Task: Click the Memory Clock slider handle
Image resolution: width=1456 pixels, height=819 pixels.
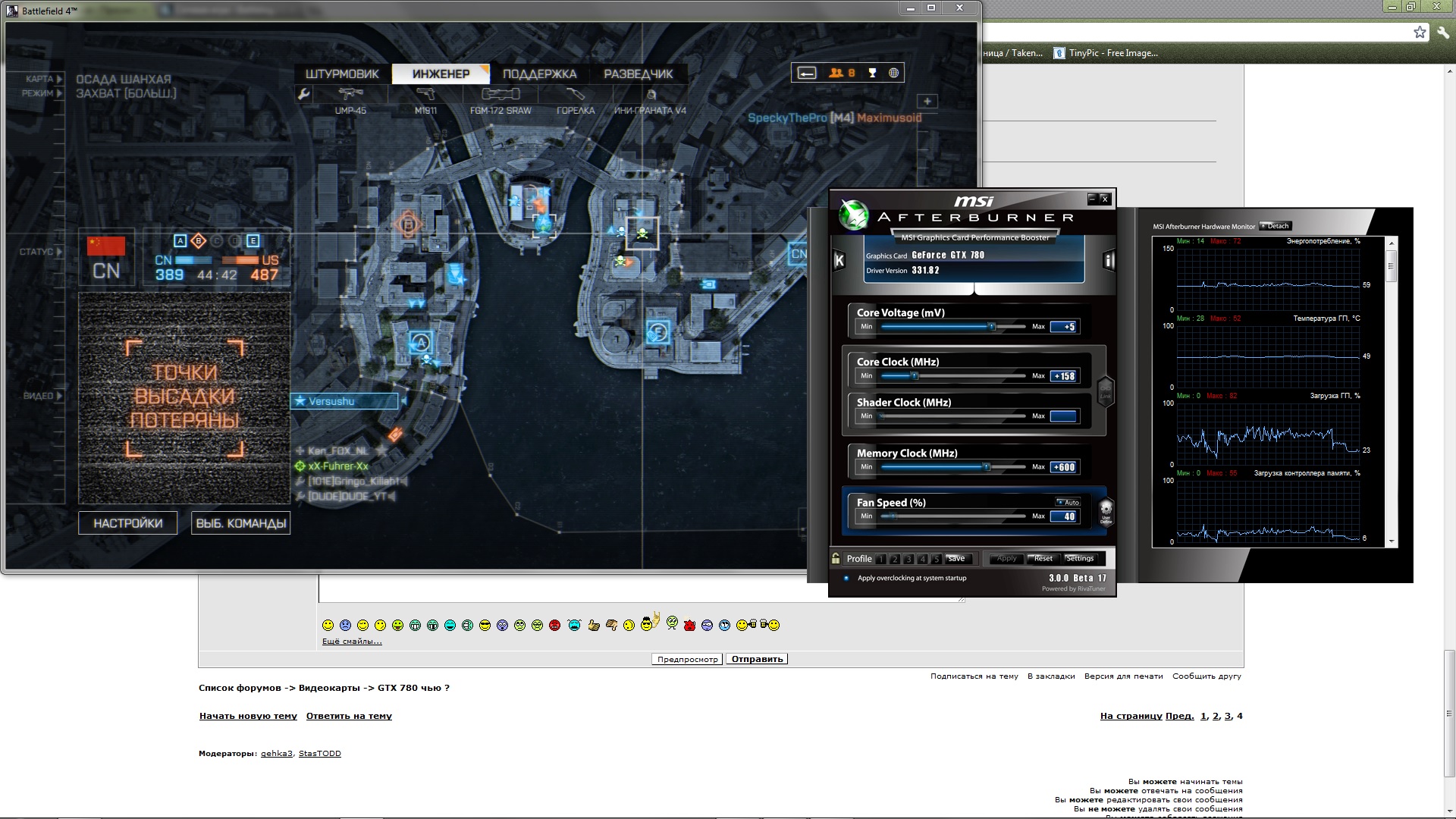Action: pos(987,467)
